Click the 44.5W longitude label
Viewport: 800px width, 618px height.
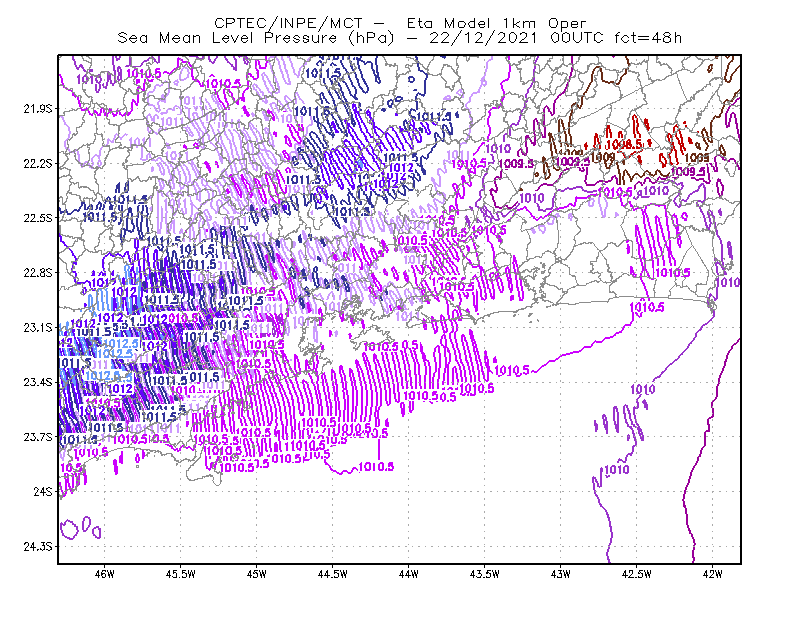pyautogui.click(x=332, y=574)
